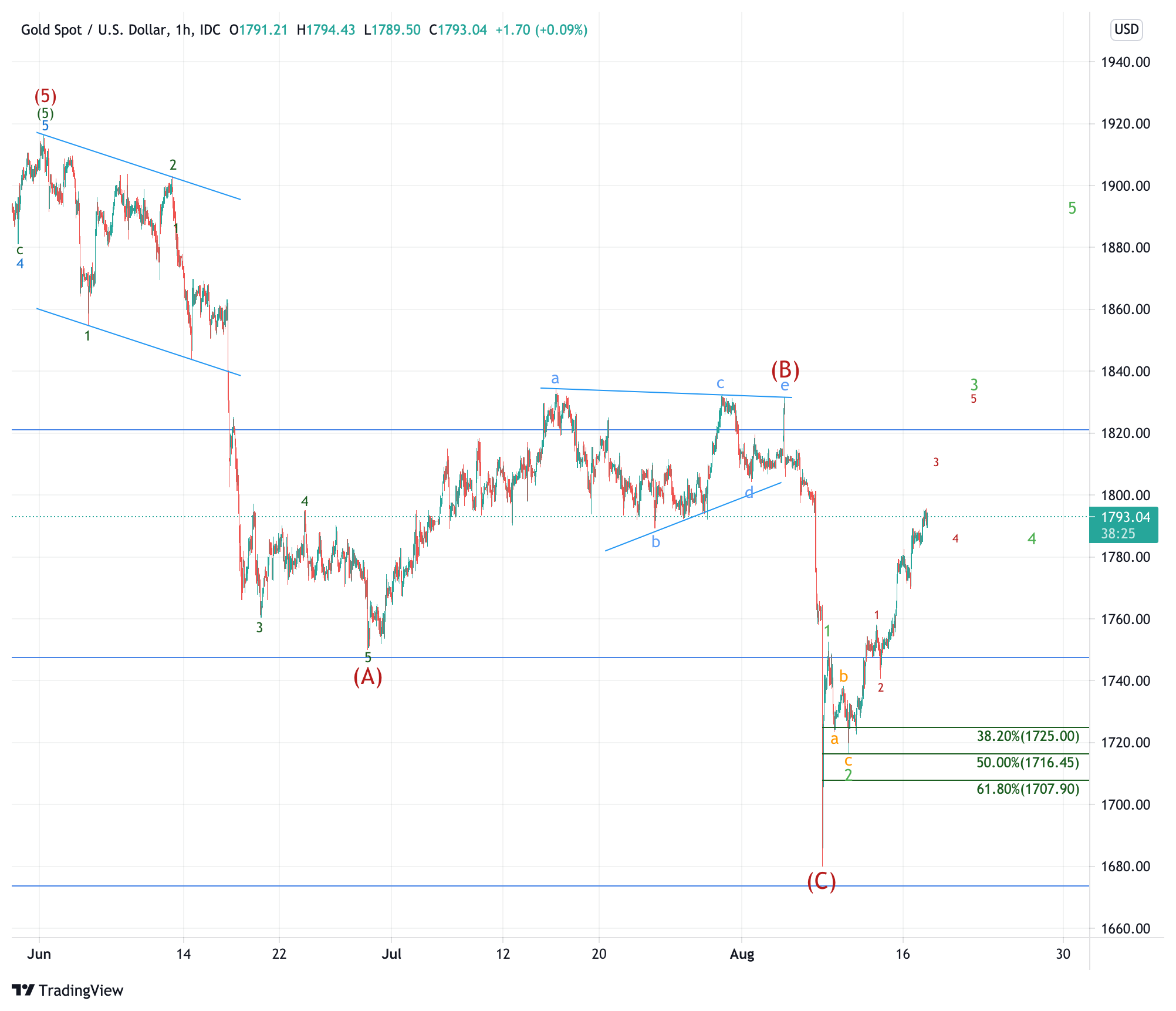Open the USD currency selector
The width and height of the screenshot is (1176, 1011).
(1126, 29)
